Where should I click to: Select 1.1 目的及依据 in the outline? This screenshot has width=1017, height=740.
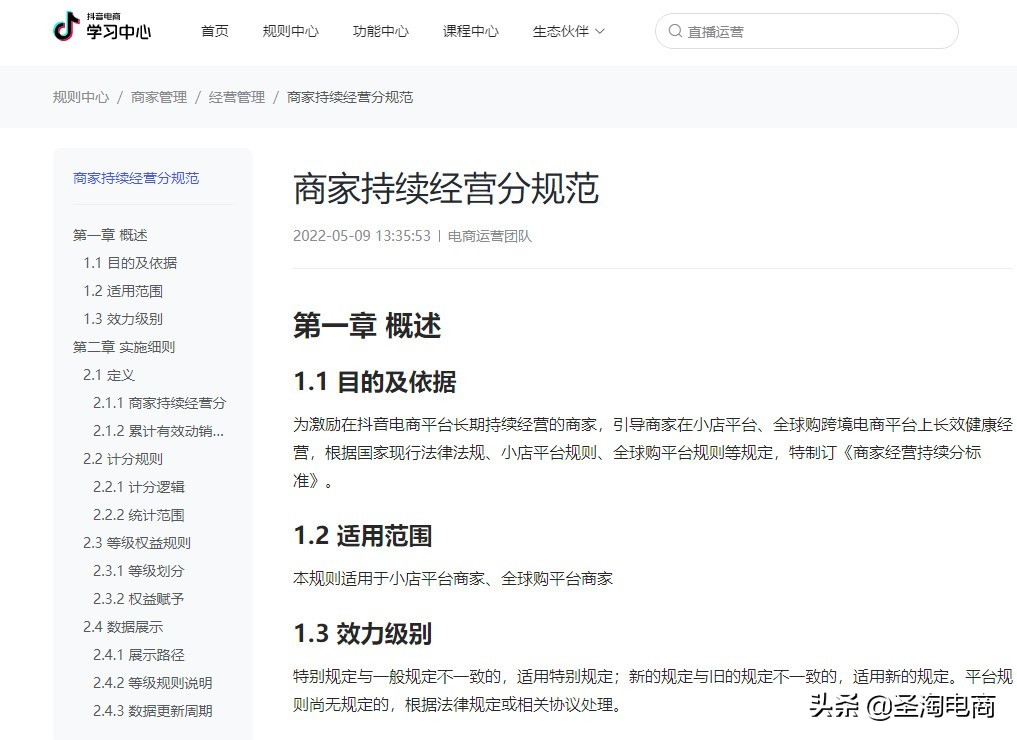(x=130, y=263)
